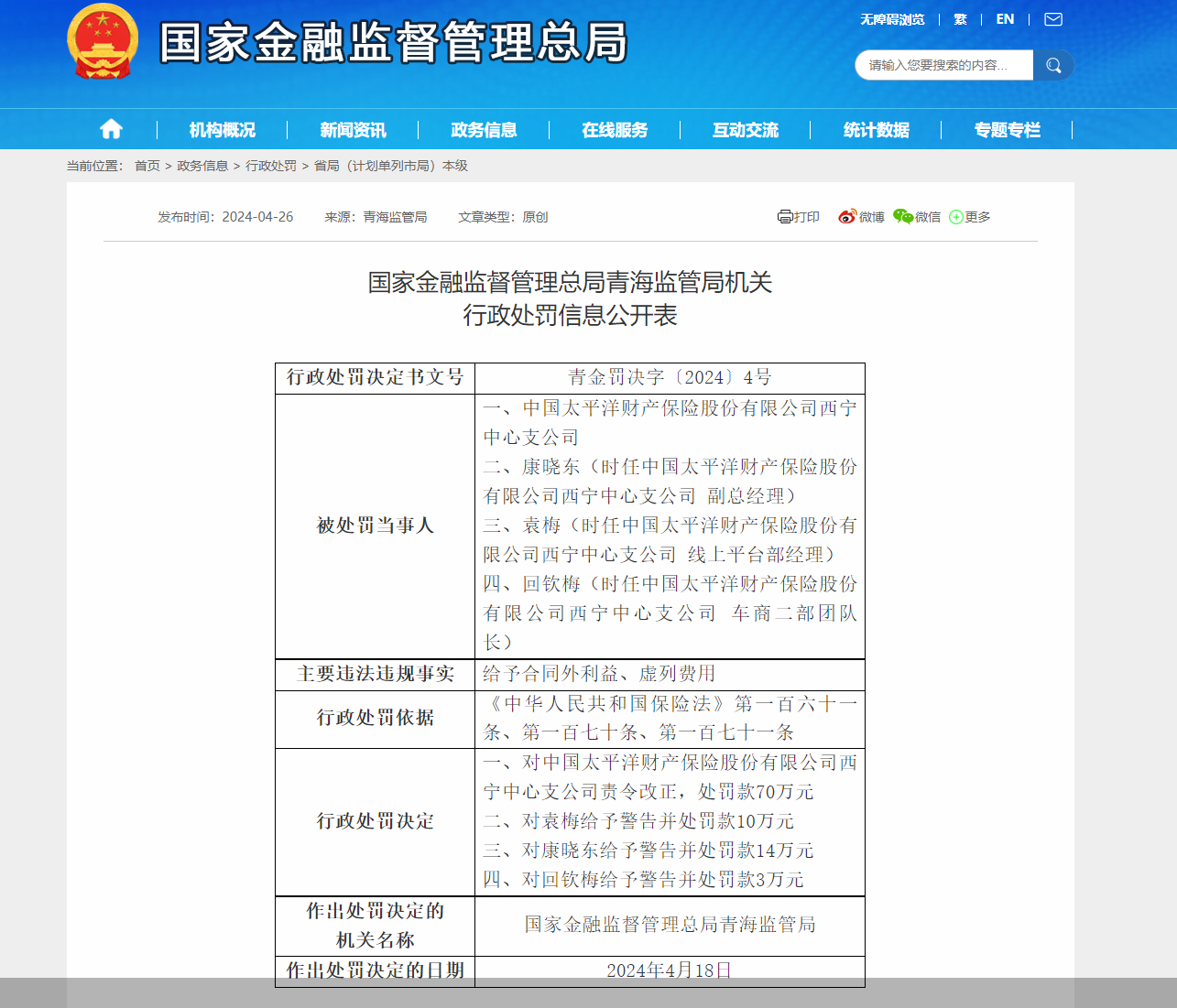Switch to traditional Chinese via 繁 link

[960, 18]
